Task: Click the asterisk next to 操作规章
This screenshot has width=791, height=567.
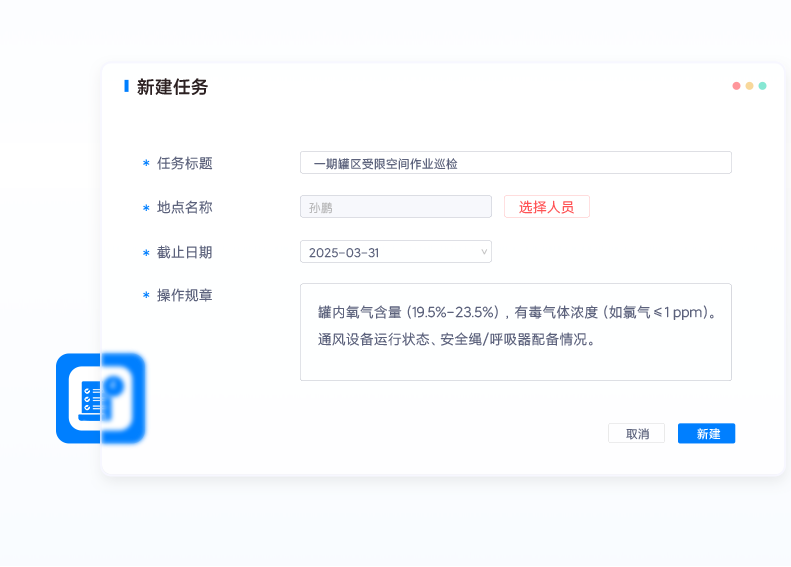Action: click(x=146, y=296)
